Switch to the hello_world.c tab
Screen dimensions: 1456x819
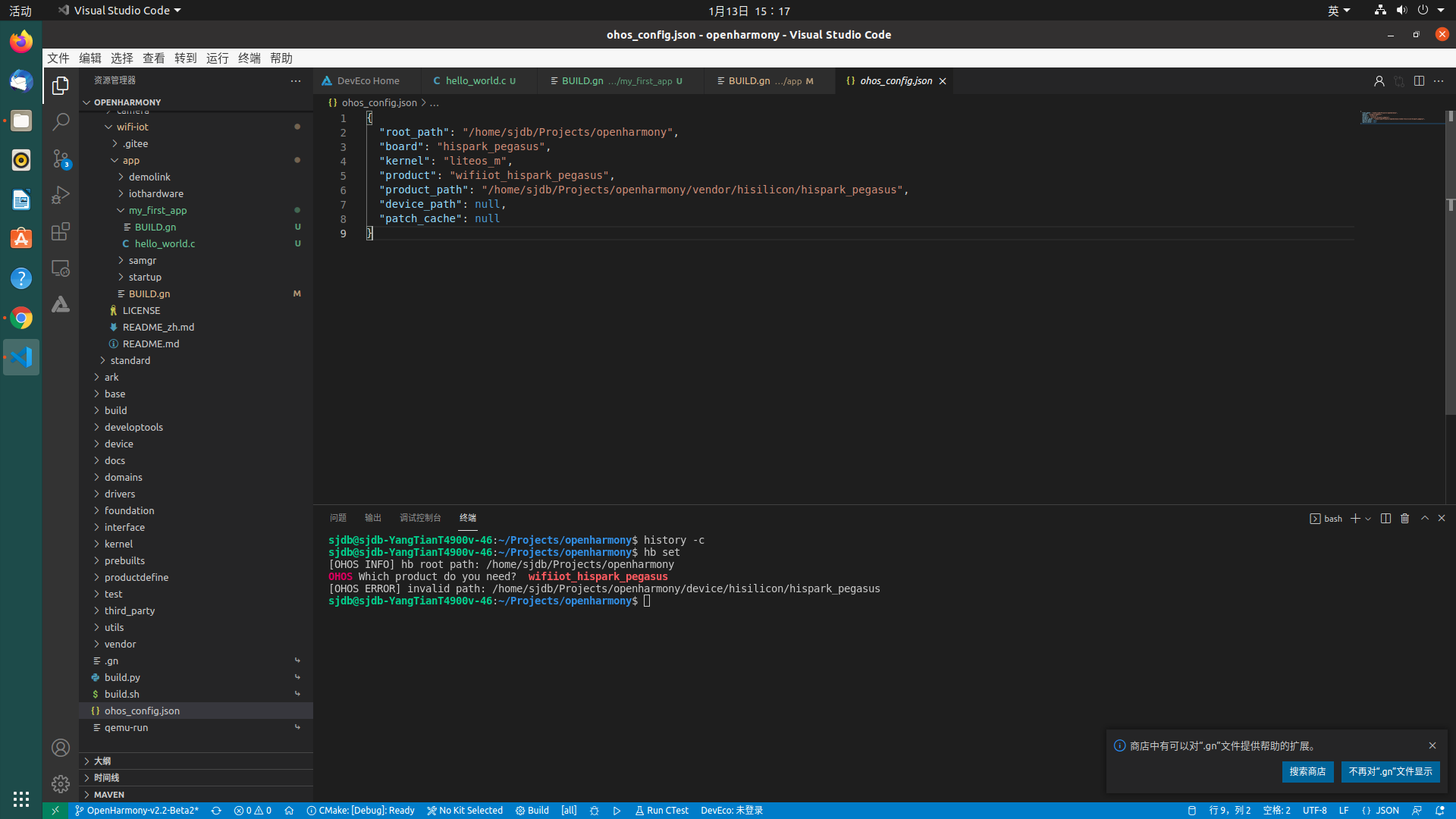[475, 81]
